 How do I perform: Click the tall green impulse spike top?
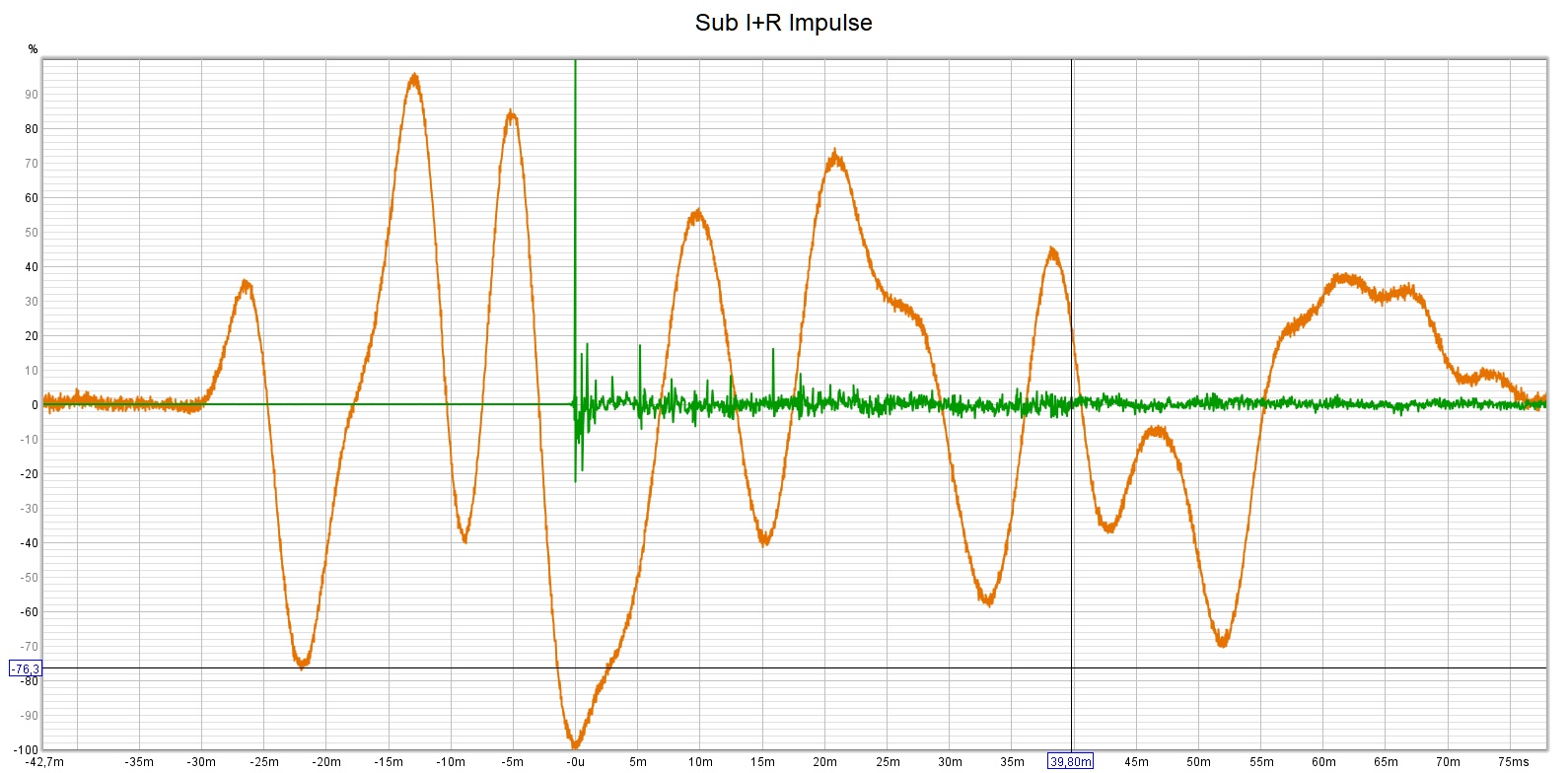pyautogui.click(x=575, y=63)
